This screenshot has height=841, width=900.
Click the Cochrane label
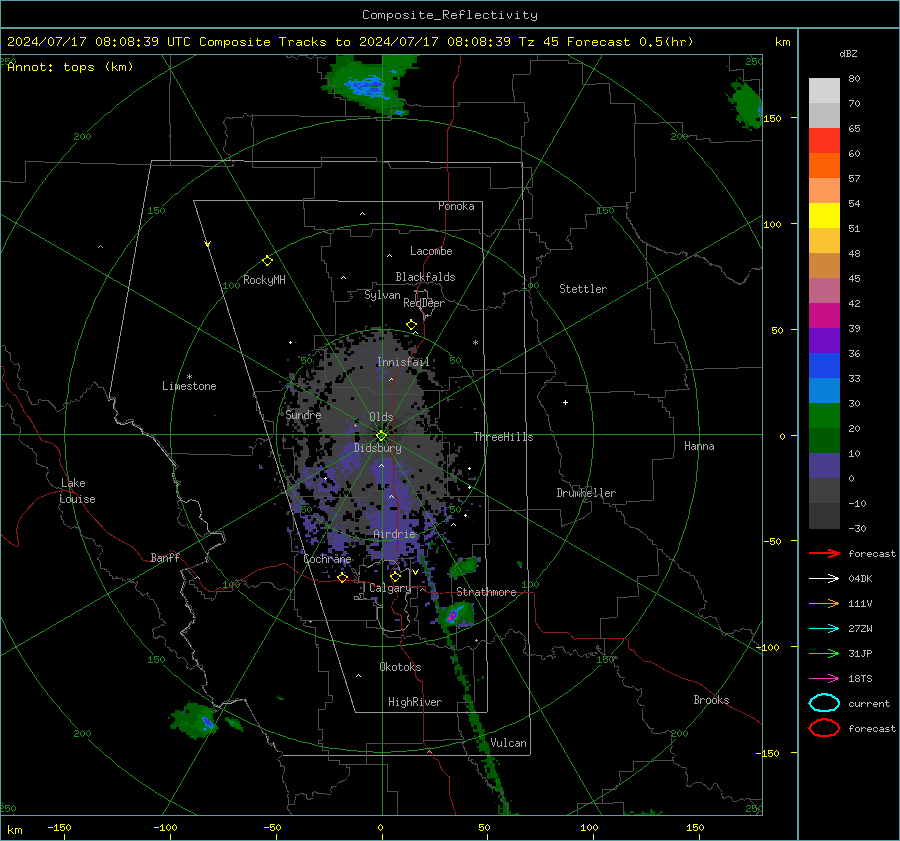327,559
